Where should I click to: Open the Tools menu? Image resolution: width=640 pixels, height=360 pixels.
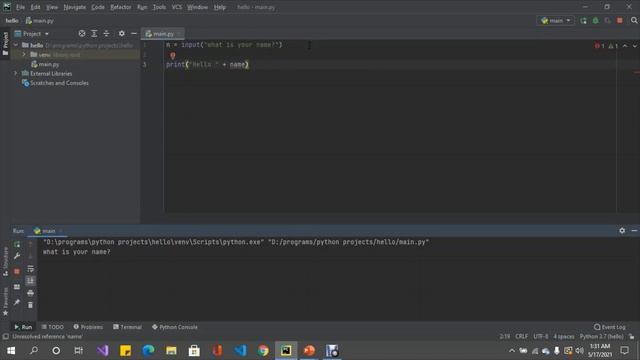click(159, 7)
